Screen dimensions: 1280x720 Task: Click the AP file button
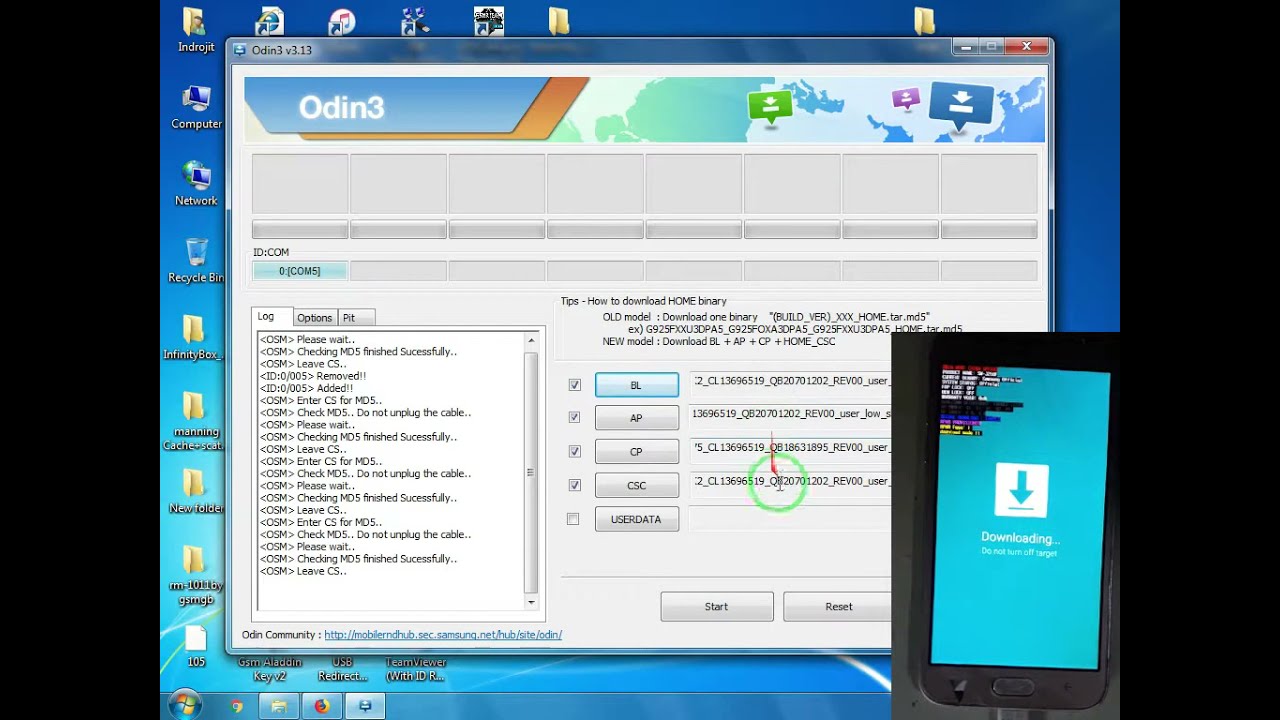pos(636,418)
